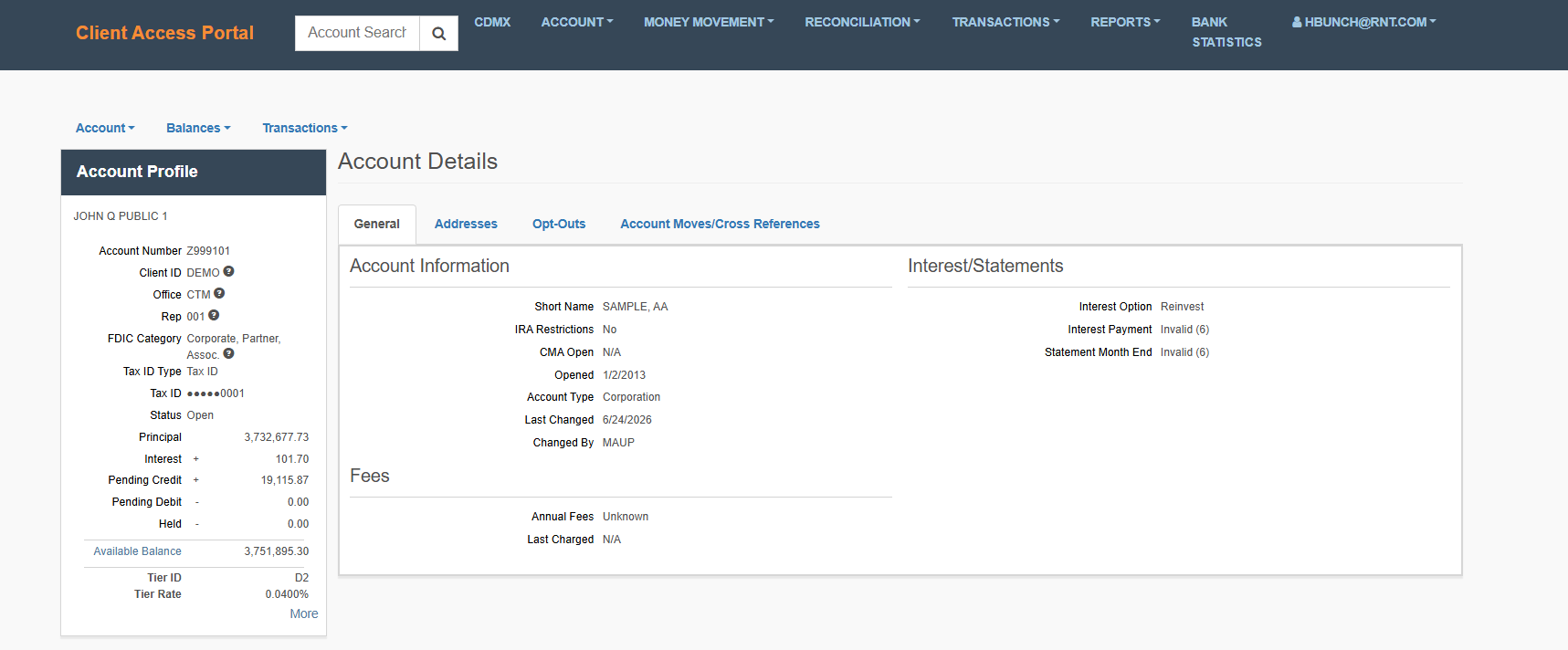Click Statement Month End value Invalid (6)
Viewport: 1568px width, 650px height.
pyautogui.click(x=1184, y=352)
